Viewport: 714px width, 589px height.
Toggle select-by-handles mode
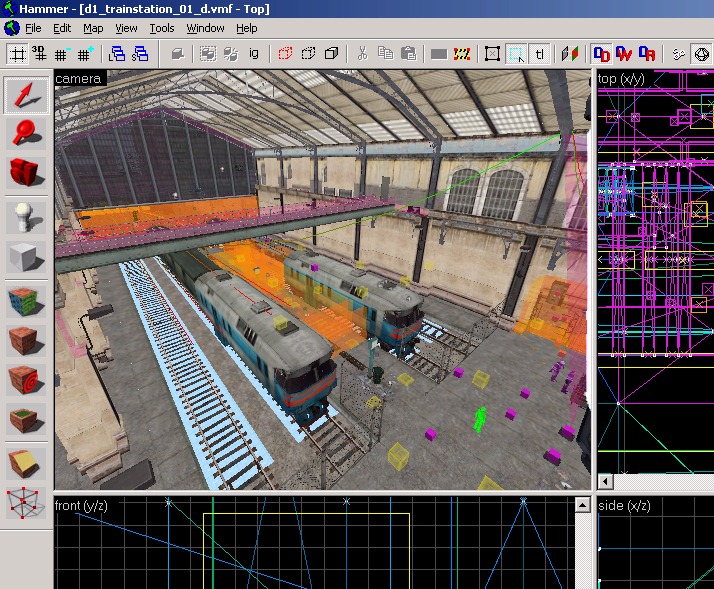click(492, 54)
